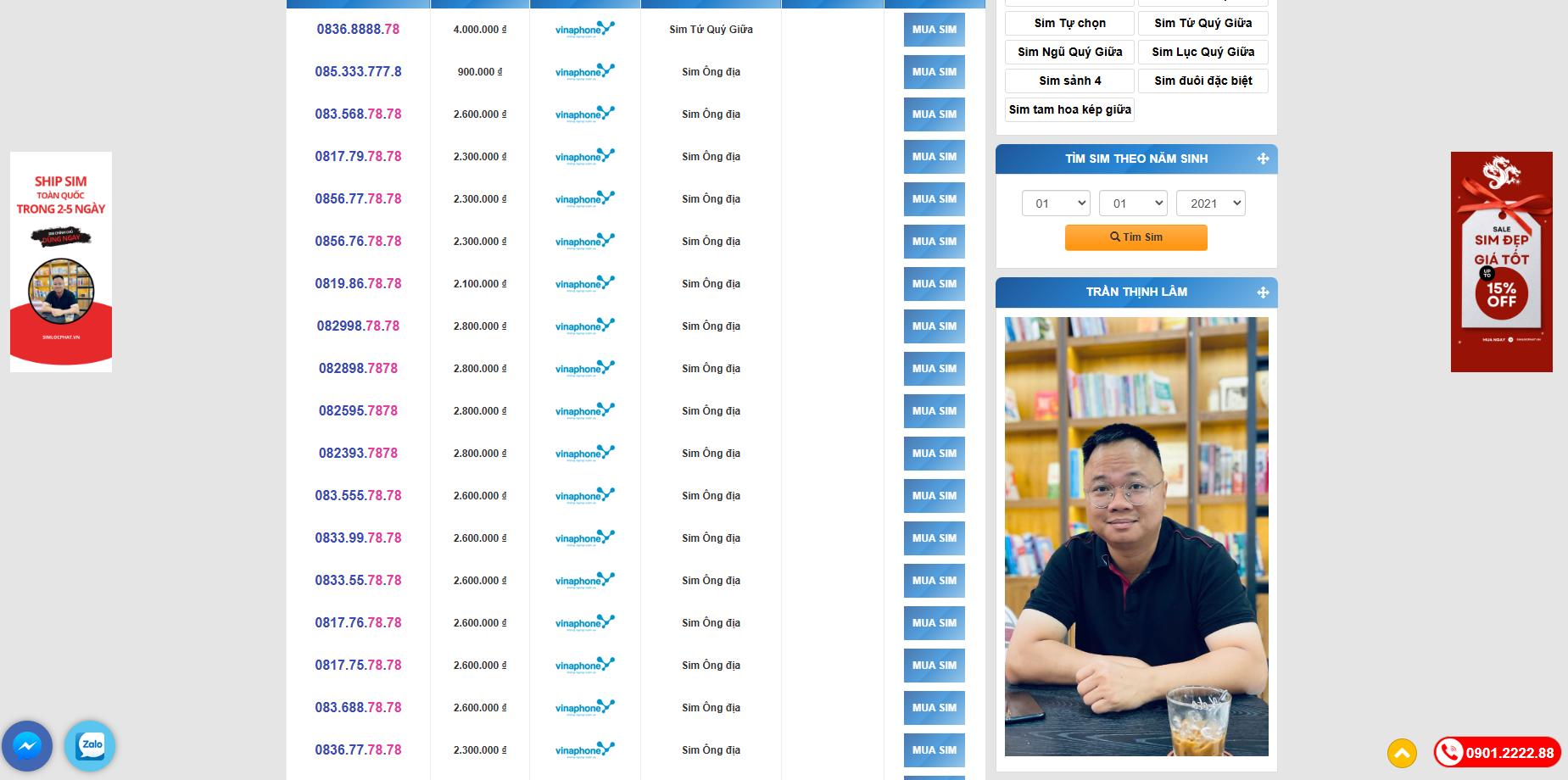Viewport: 1568px width, 780px height.
Task: Open sim number 0836.8888.78
Action: coord(358,30)
